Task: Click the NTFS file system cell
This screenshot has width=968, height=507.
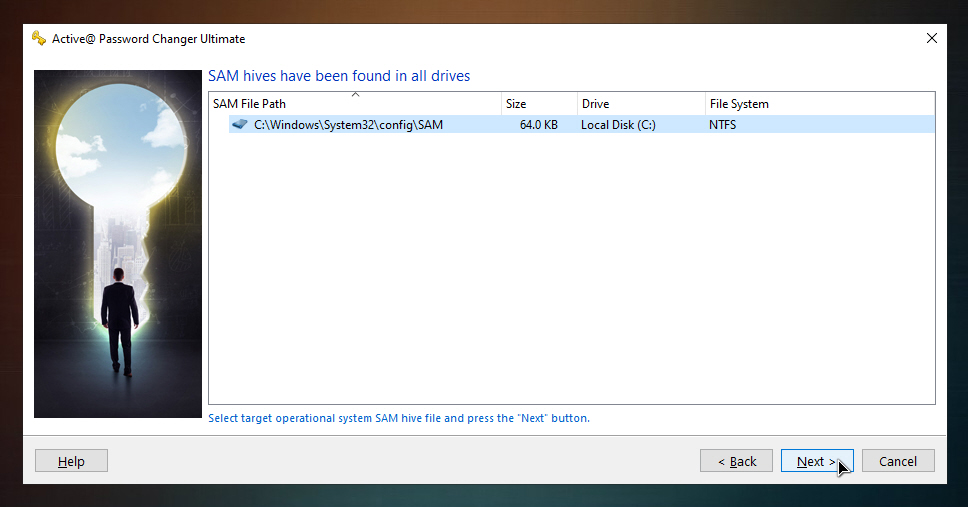Action: (722, 125)
